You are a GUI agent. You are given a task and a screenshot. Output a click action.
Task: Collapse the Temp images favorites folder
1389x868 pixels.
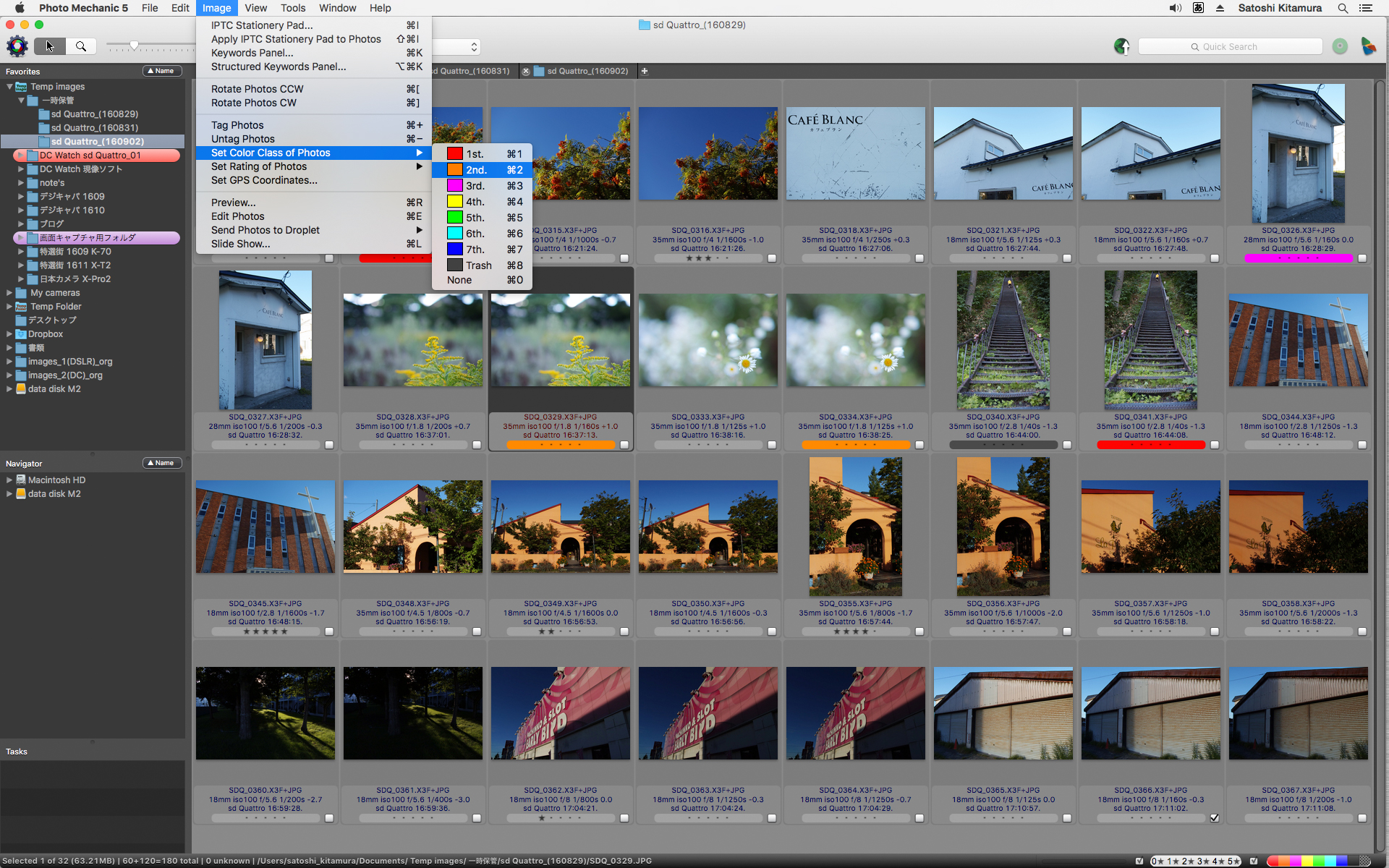9,87
